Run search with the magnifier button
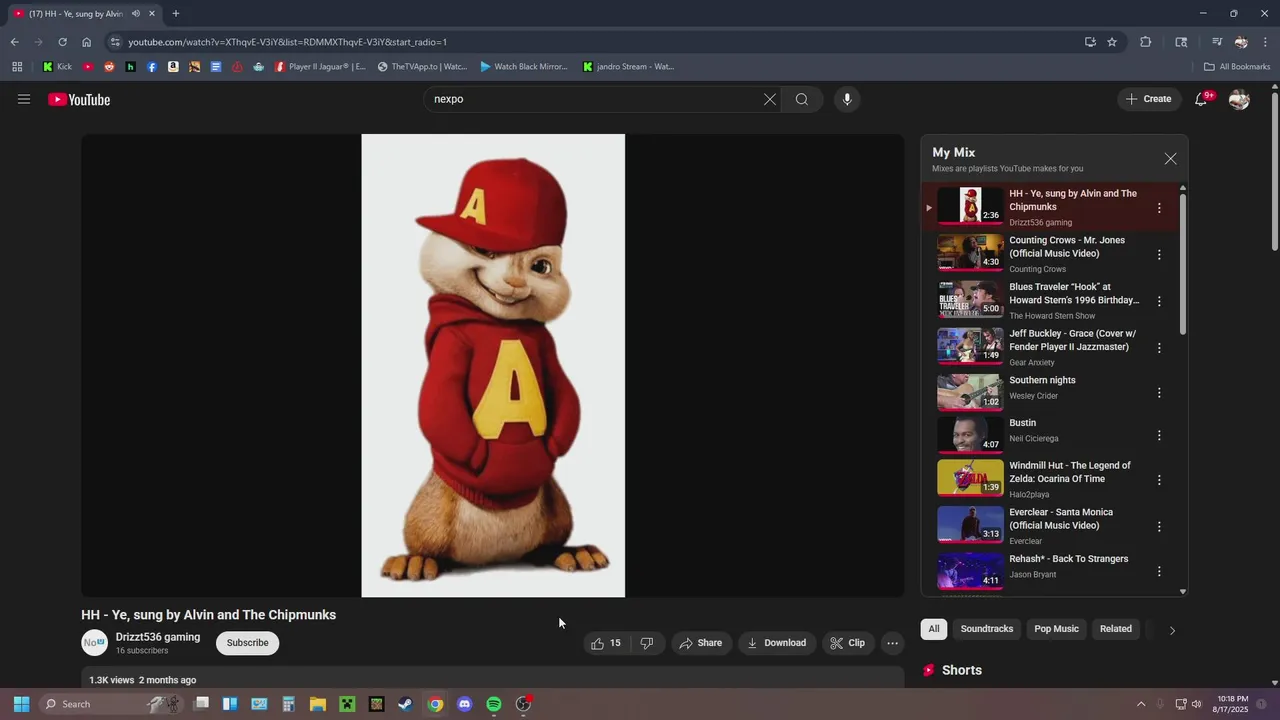The width and height of the screenshot is (1280, 720). [802, 99]
